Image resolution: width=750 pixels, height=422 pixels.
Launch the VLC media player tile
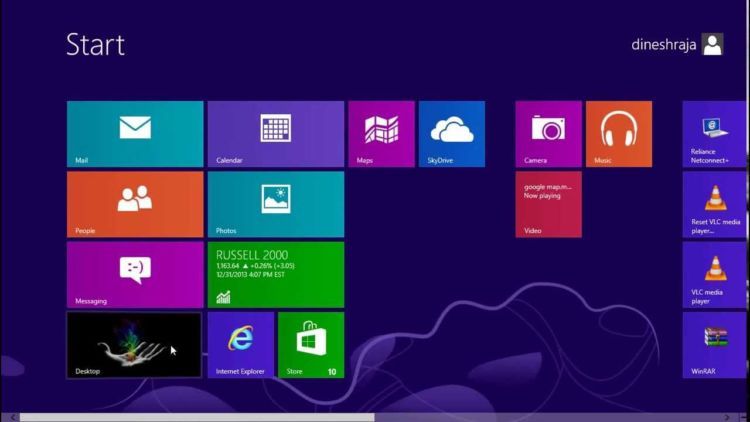(714, 275)
